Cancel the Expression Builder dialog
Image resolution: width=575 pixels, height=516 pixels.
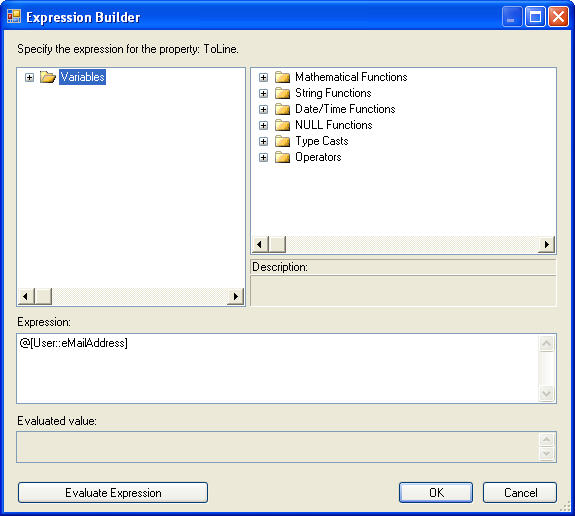520,493
